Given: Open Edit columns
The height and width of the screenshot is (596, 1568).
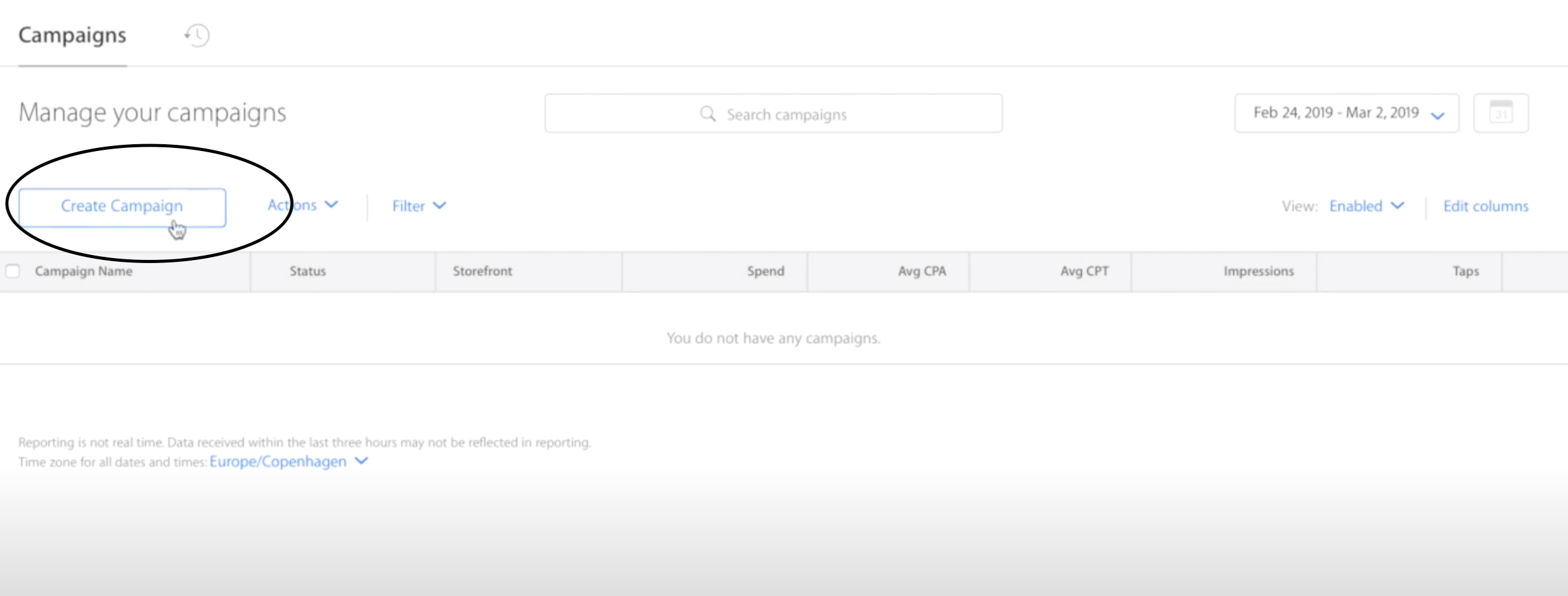Looking at the screenshot, I should 1485,205.
